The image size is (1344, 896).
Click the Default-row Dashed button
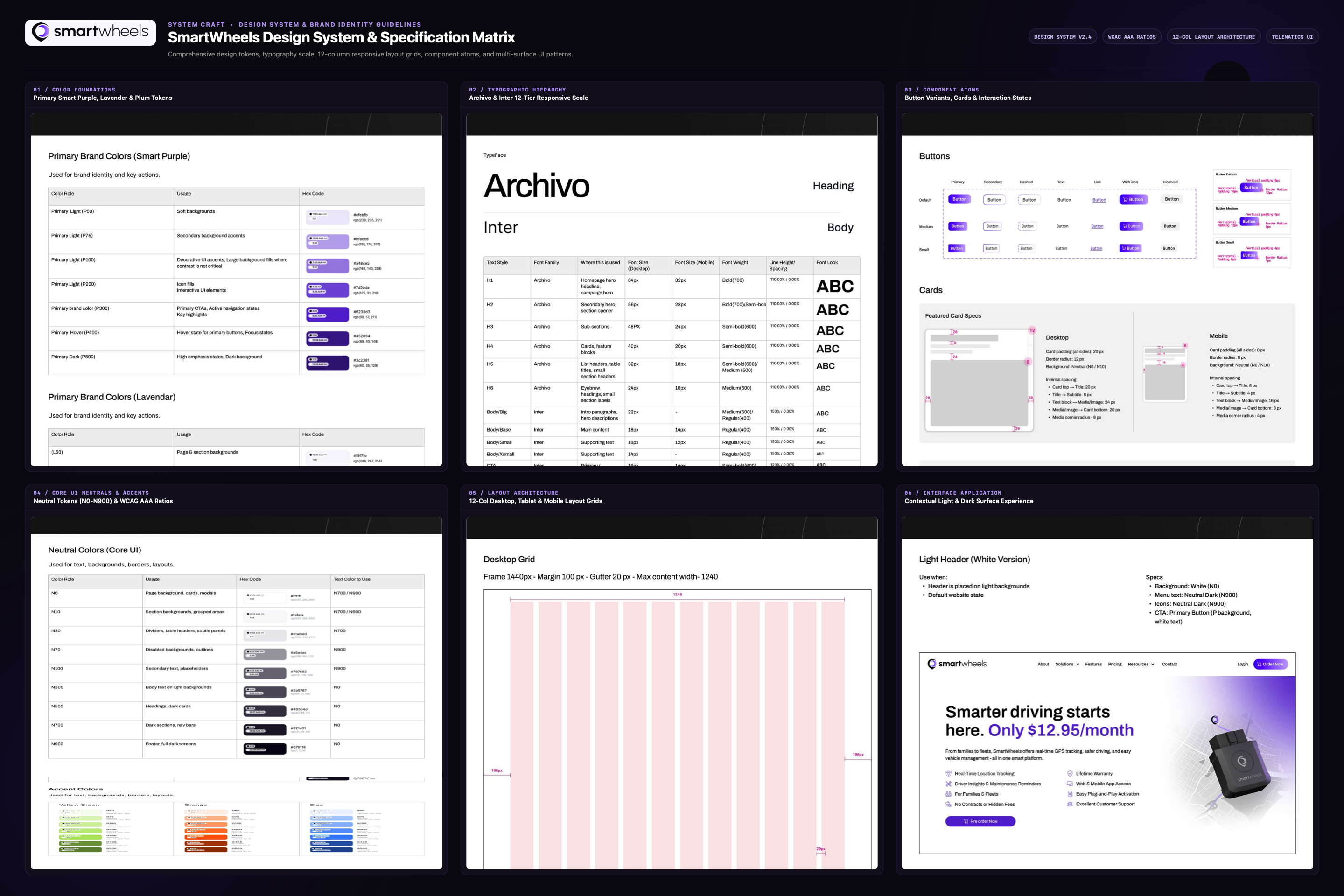click(x=1029, y=200)
